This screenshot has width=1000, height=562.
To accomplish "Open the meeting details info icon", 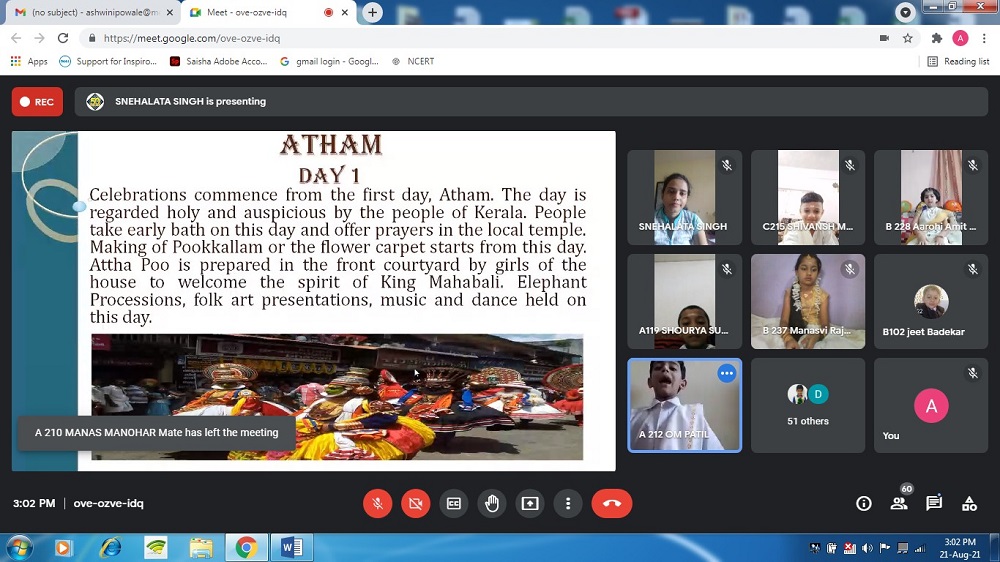I will (864, 504).
